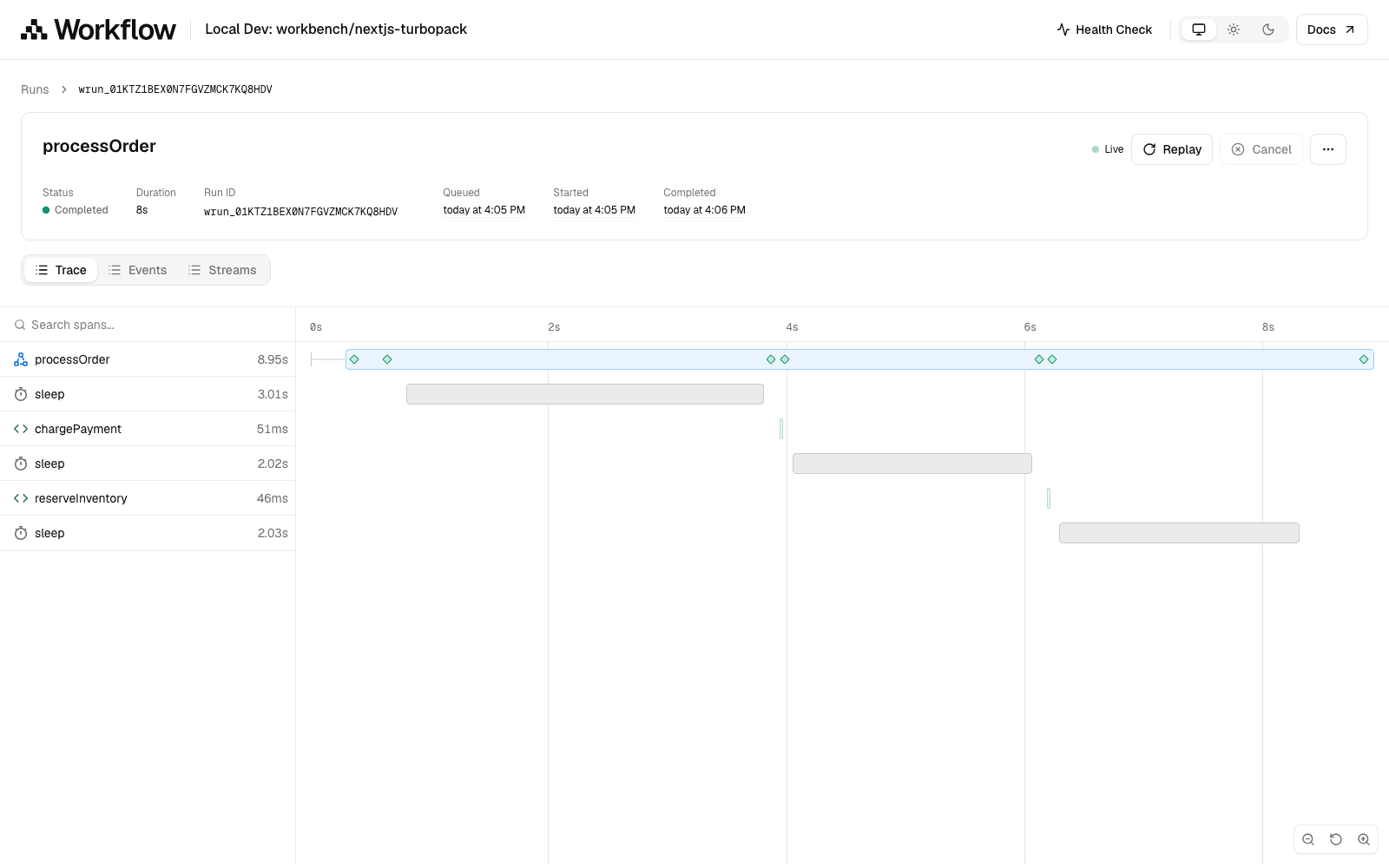Image resolution: width=1389 pixels, height=868 pixels.
Task: Click the 2.02s sleep timeline bar
Action: tap(912, 464)
